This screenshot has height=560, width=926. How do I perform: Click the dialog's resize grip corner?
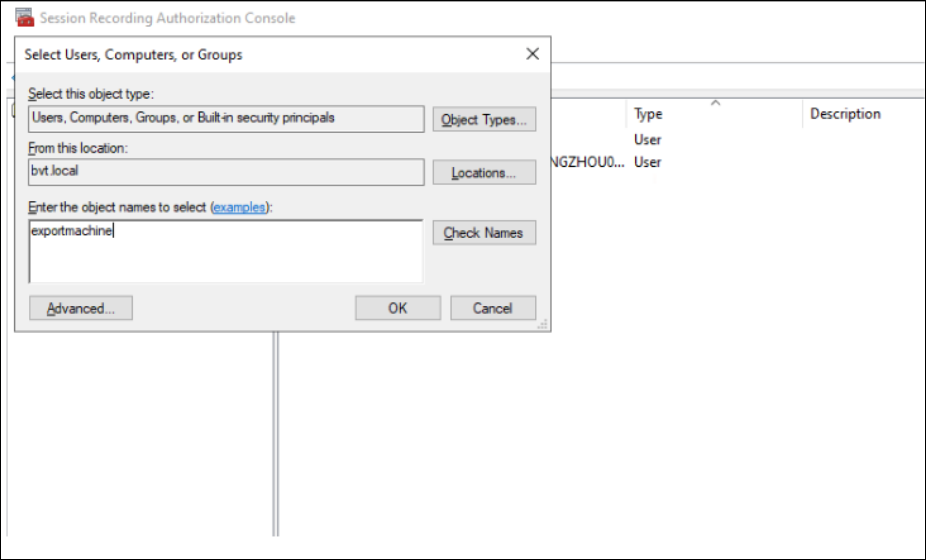(543, 325)
